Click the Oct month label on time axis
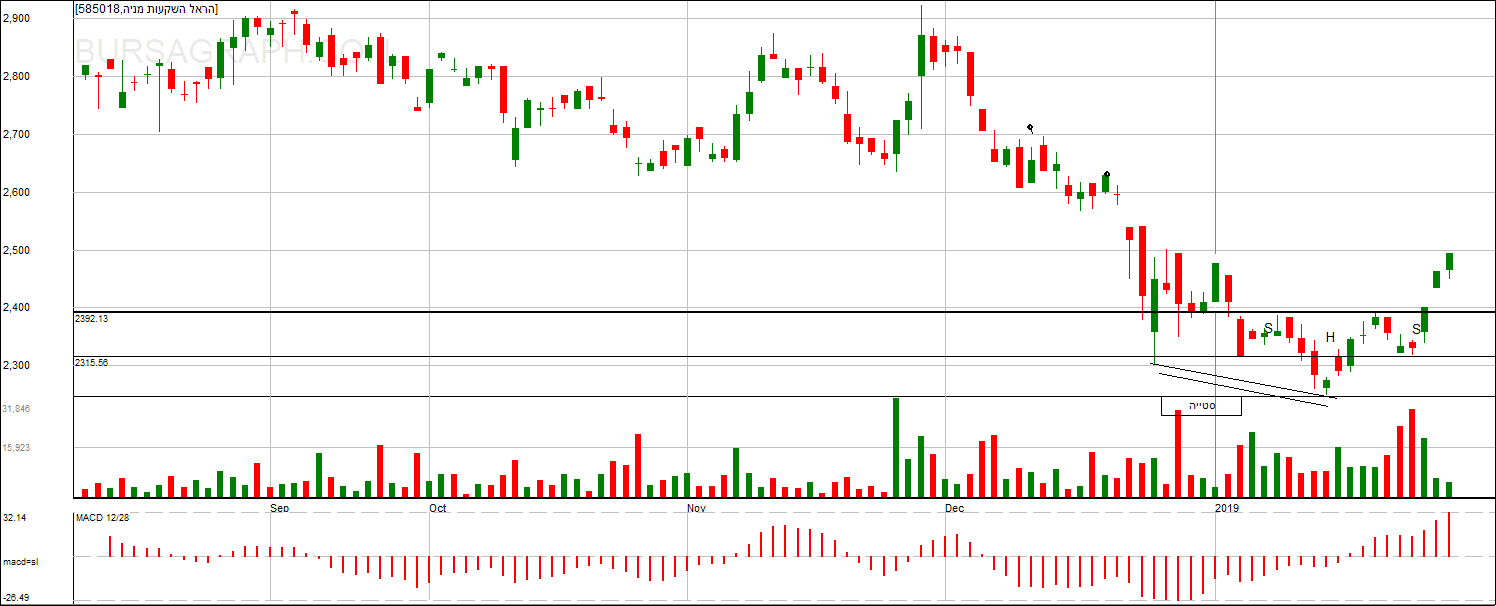 pyautogui.click(x=437, y=508)
